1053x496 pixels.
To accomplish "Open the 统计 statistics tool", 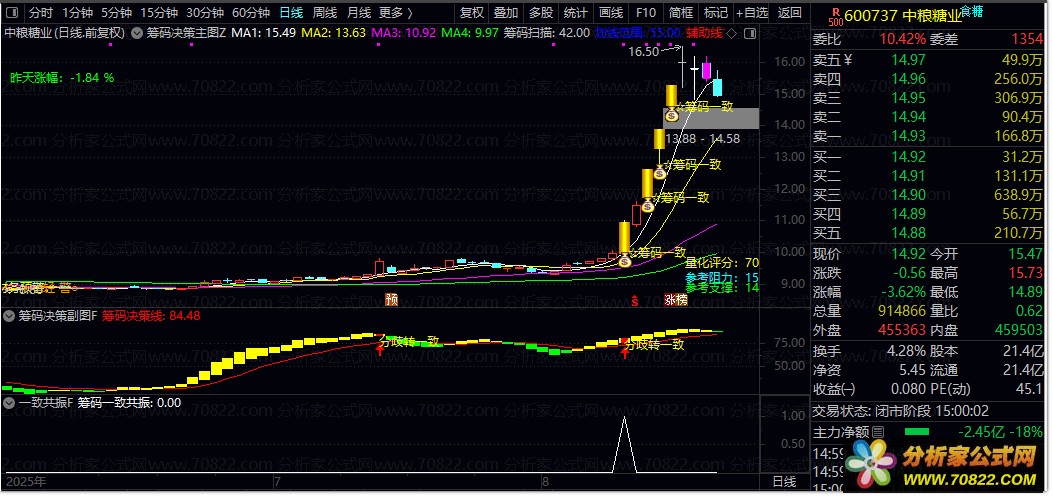I will click(x=575, y=12).
